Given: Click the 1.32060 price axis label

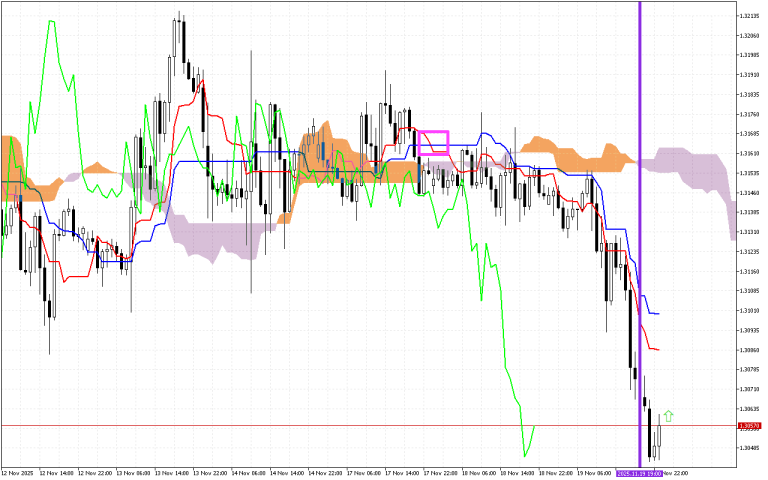Looking at the screenshot, I should (749, 36).
